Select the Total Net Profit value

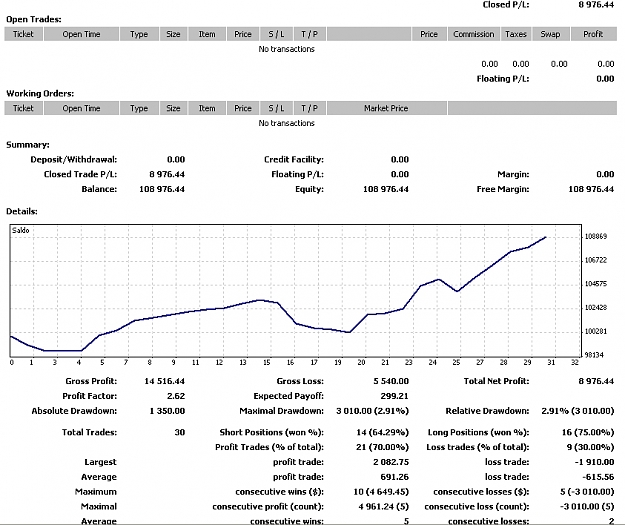point(596,381)
